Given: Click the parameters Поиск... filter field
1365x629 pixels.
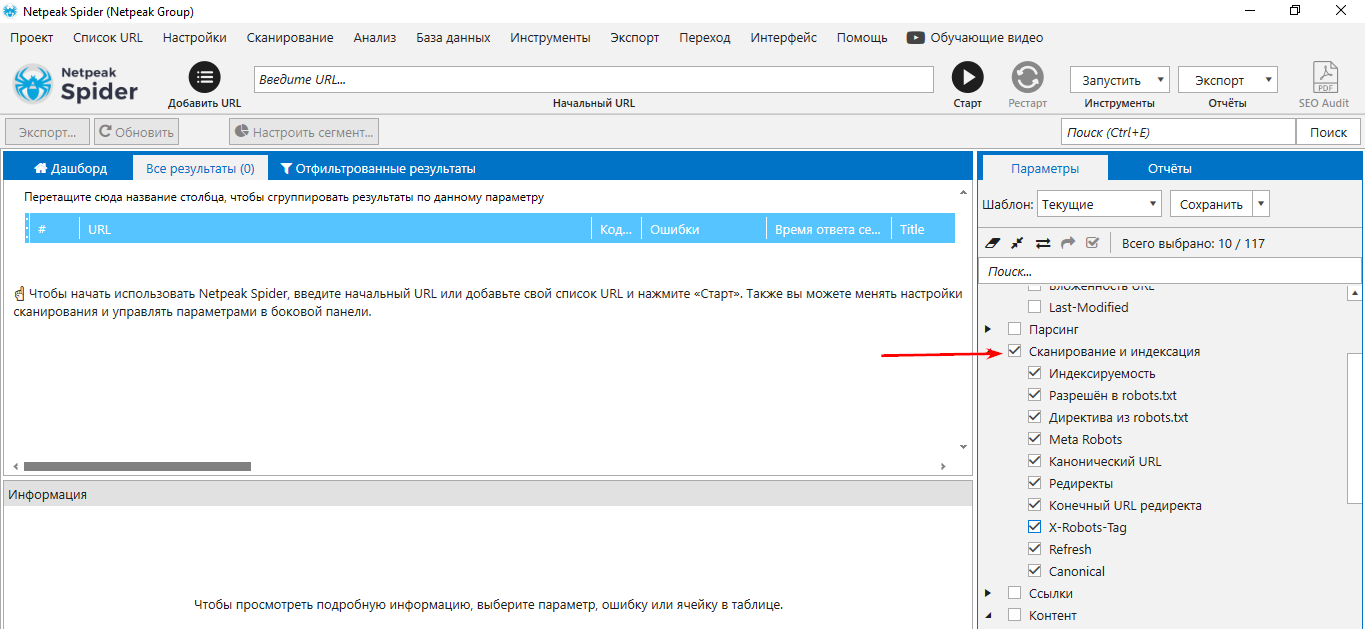Looking at the screenshot, I should [x=1170, y=271].
